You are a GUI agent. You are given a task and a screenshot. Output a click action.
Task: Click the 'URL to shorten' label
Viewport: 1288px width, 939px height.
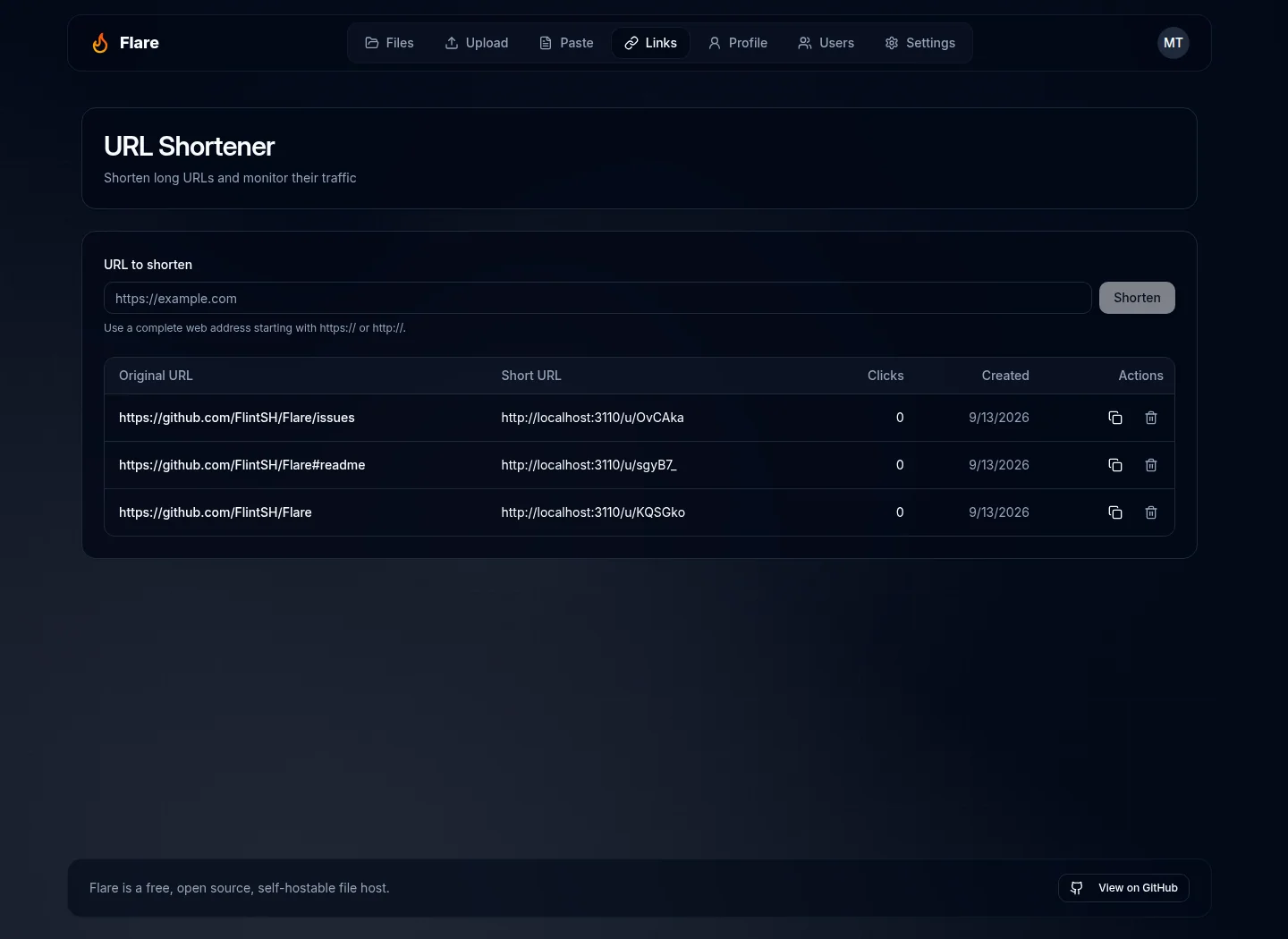click(x=148, y=265)
